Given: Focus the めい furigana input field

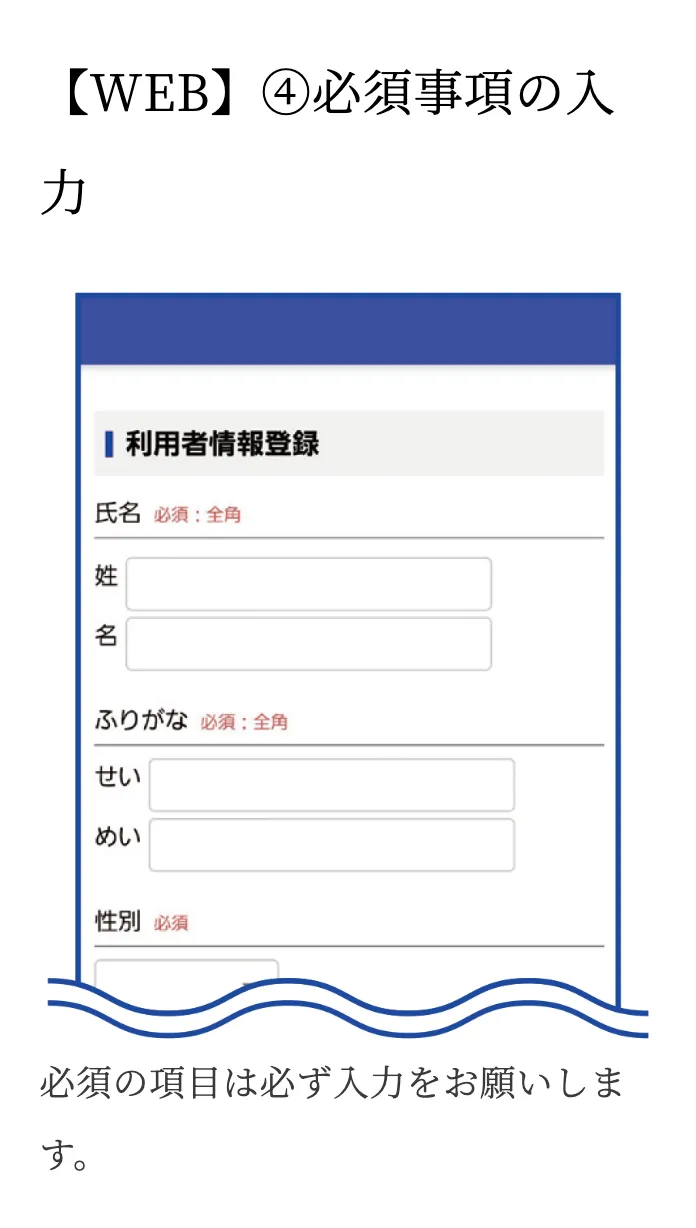Looking at the screenshot, I should [x=331, y=845].
